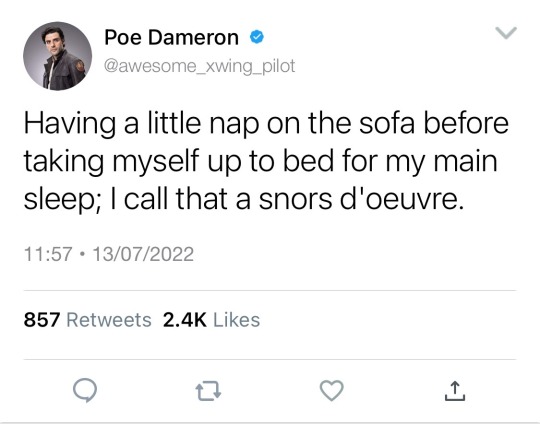
Task: View the 857 Retweets list
Action: [87, 320]
